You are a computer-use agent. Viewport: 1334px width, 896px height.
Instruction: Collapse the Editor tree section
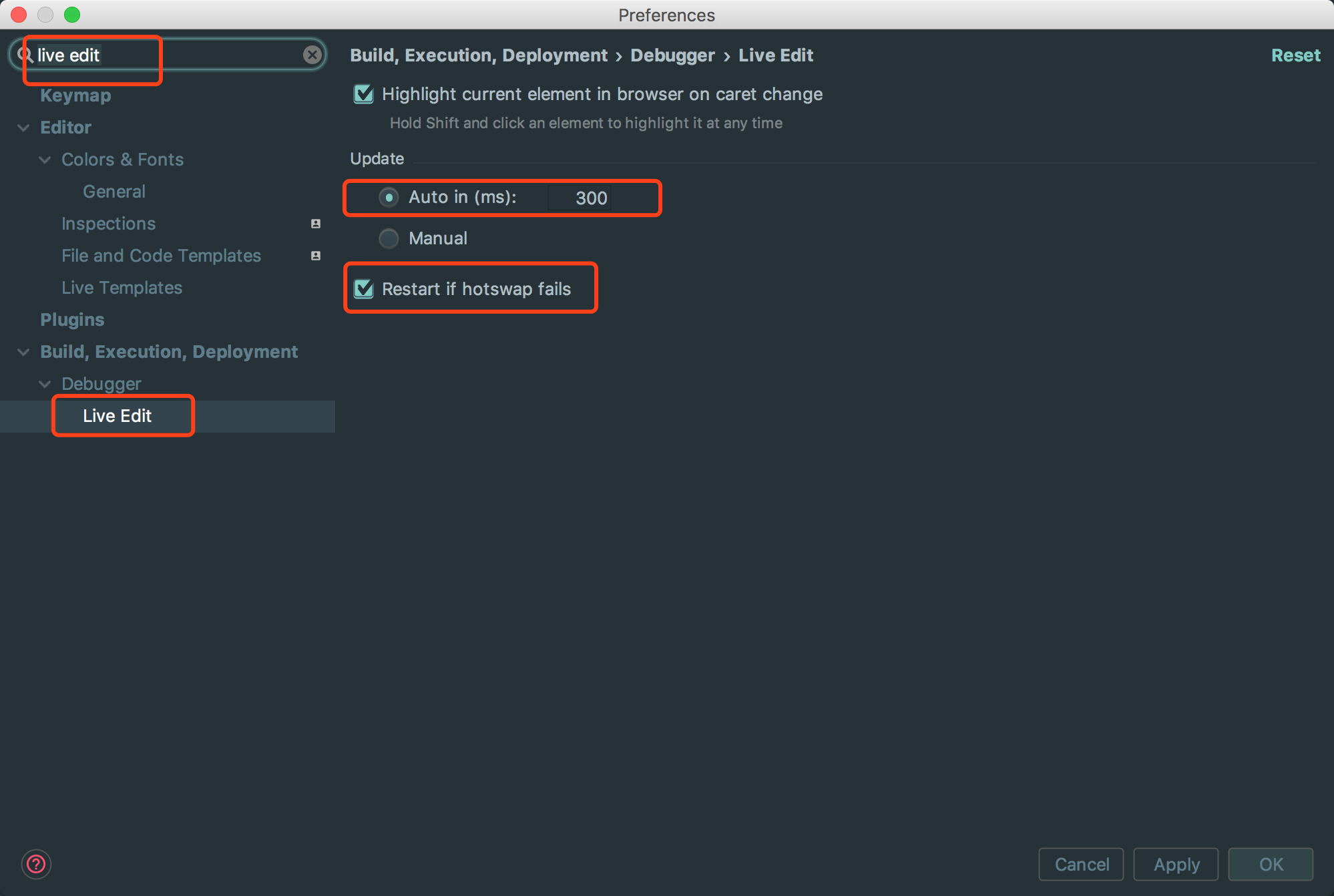[23, 128]
